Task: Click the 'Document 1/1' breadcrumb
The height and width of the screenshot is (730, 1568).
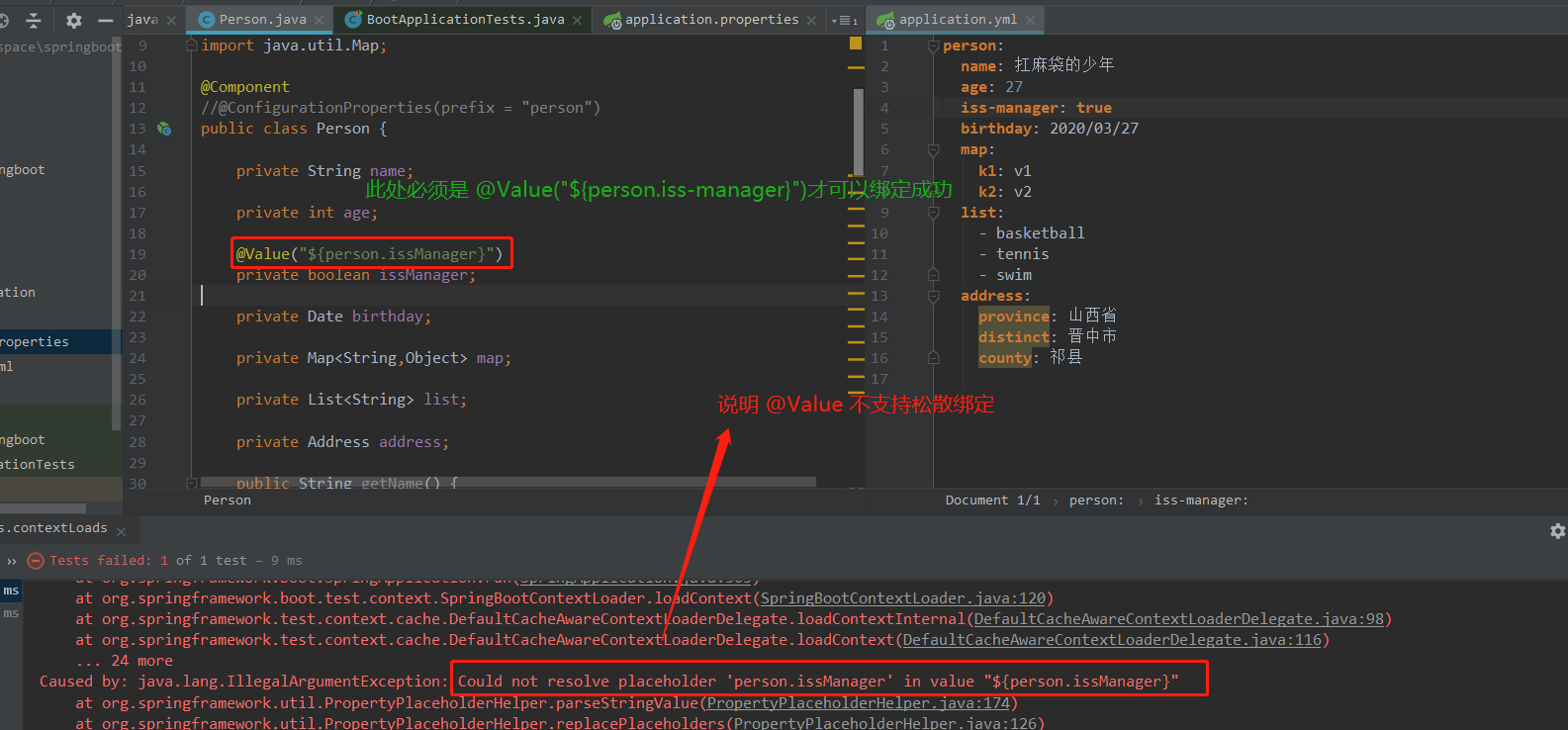Action: 992,501
